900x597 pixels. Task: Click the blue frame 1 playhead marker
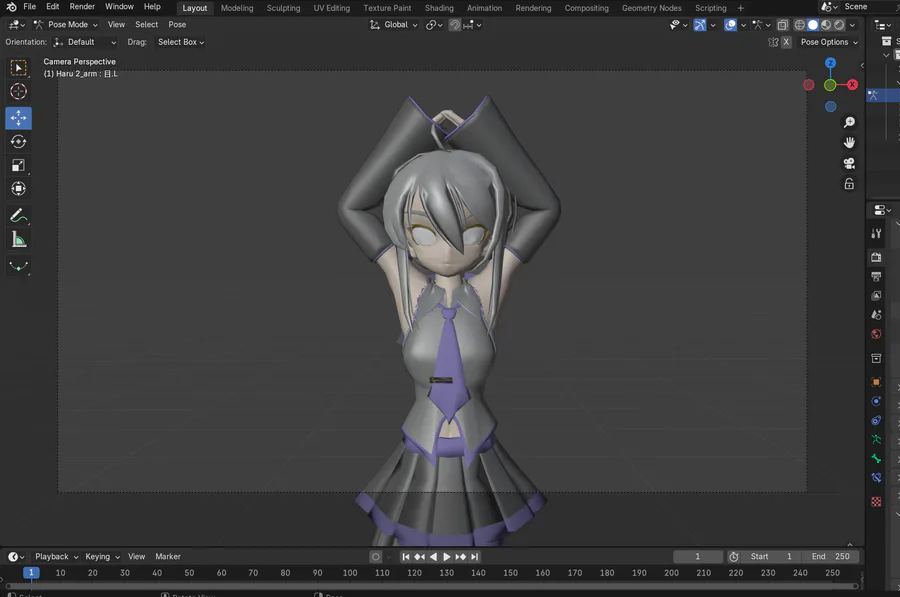pyautogui.click(x=31, y=572)
